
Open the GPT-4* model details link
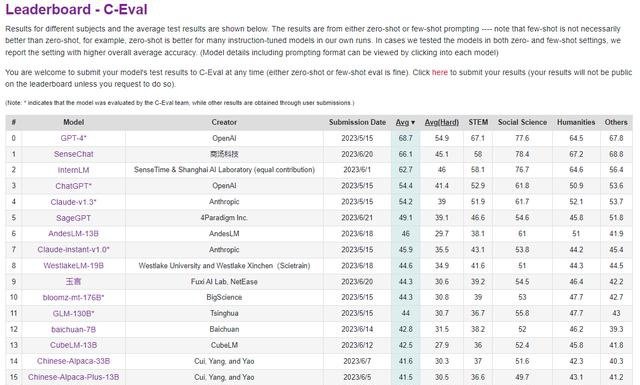click(73, 138)
